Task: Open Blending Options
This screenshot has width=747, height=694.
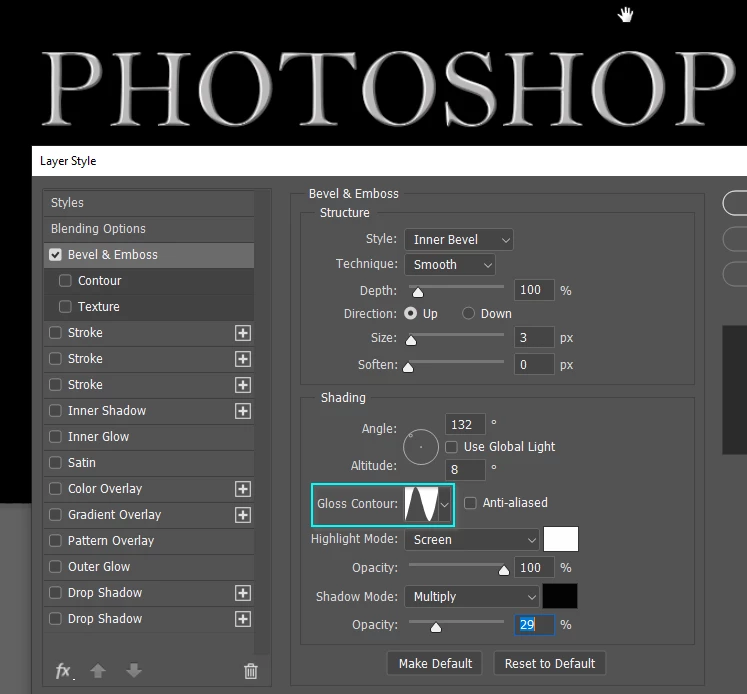Action: tap(149, 229)
